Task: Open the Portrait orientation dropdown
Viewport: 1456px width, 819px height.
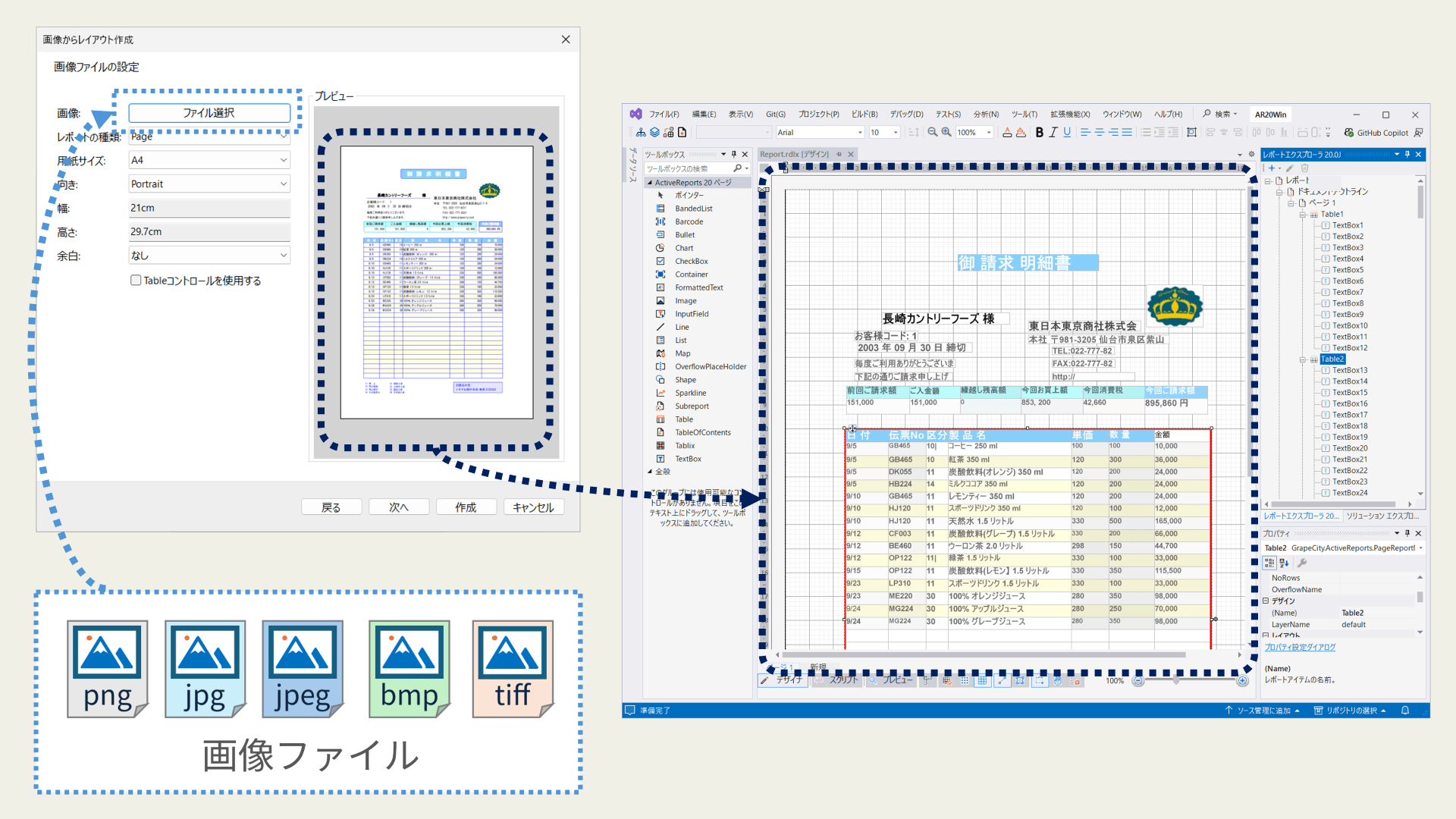Action: coord(209,184)
